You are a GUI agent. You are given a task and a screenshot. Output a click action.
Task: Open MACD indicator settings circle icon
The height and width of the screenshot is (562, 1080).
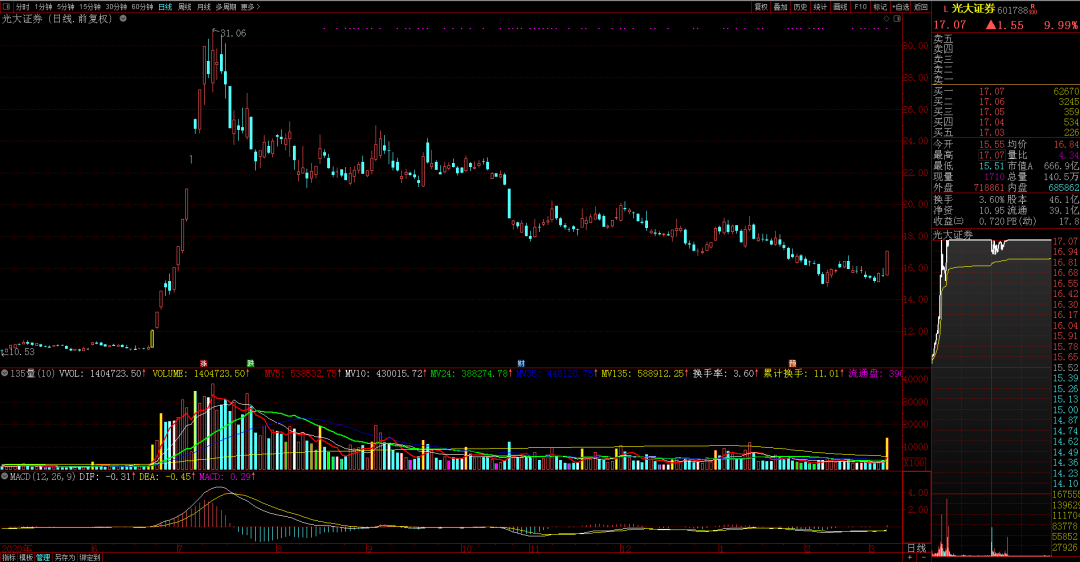coord(5,476)
